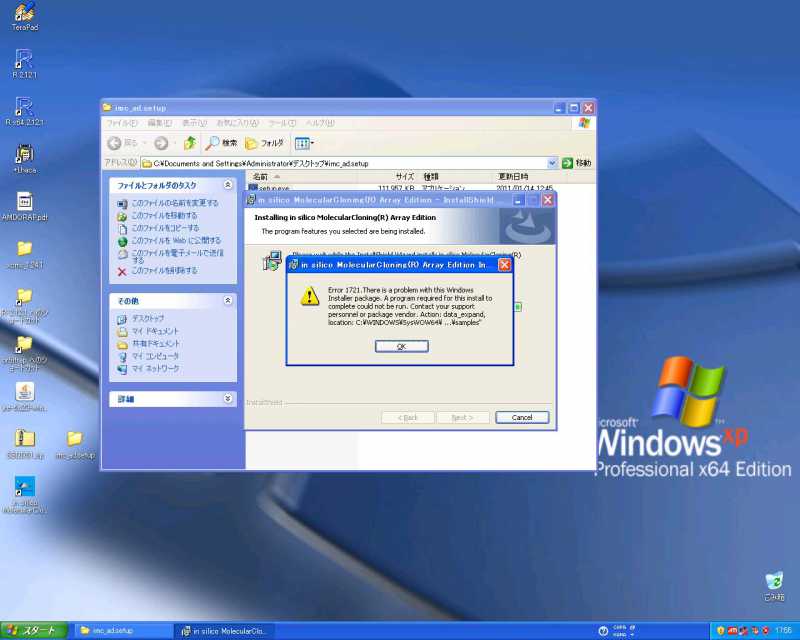Sort files by the サイズ column header
The height and width of the screenshot is (640, 800).
coord(388,177)
